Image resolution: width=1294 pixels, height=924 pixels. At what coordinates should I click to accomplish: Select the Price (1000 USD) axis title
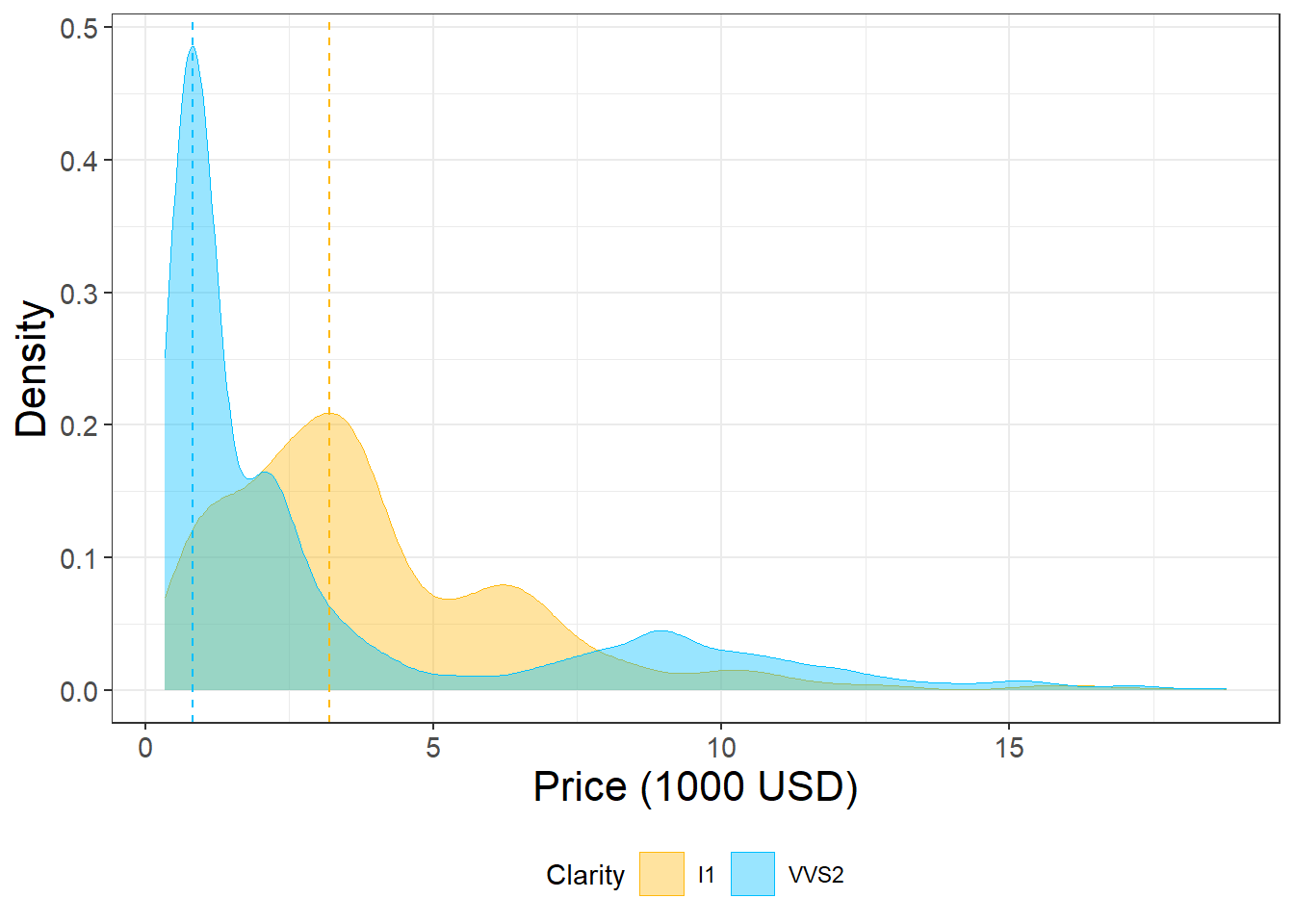pyautogui.click(x=695, y=786)
